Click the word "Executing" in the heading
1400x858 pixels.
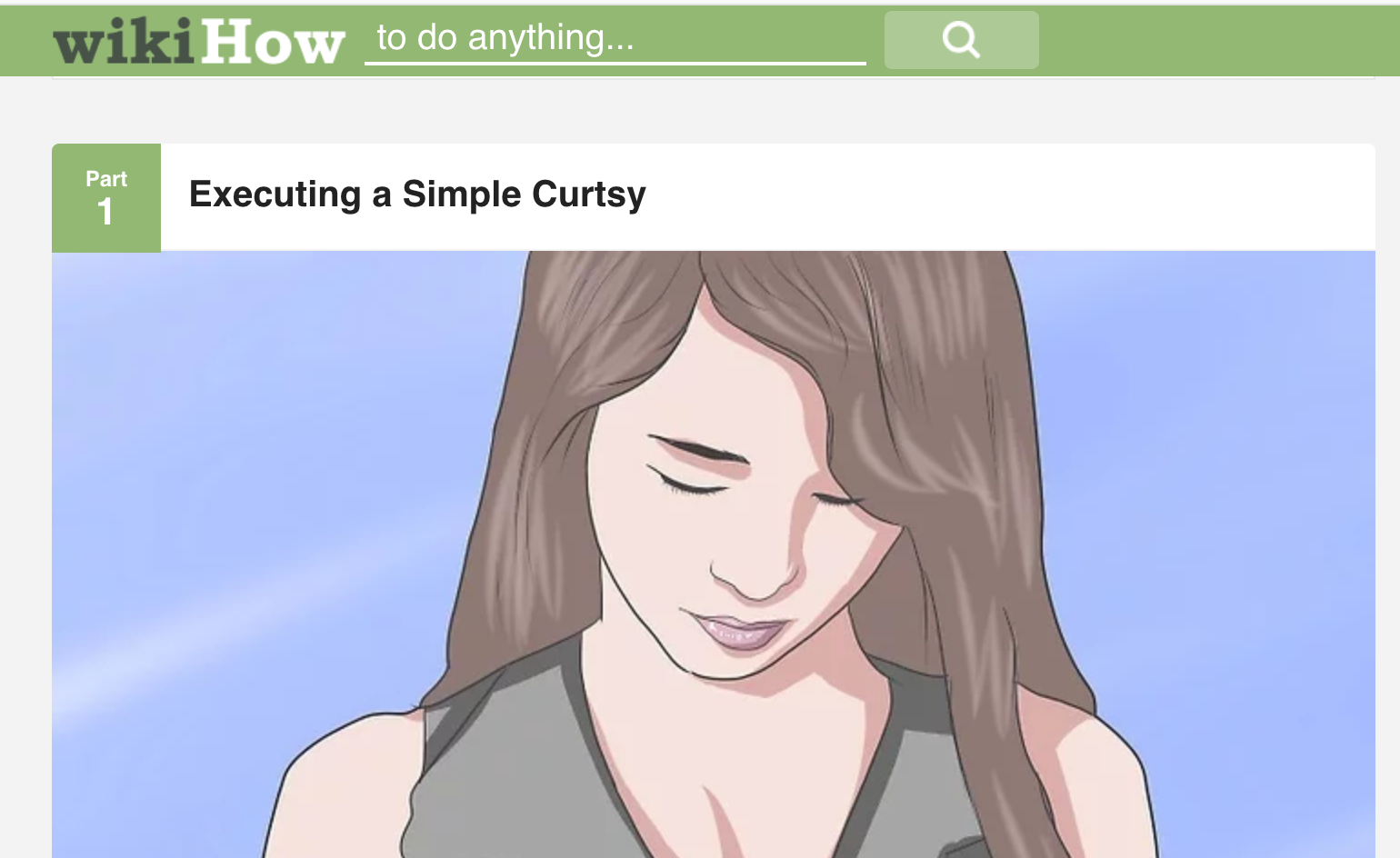275,195
